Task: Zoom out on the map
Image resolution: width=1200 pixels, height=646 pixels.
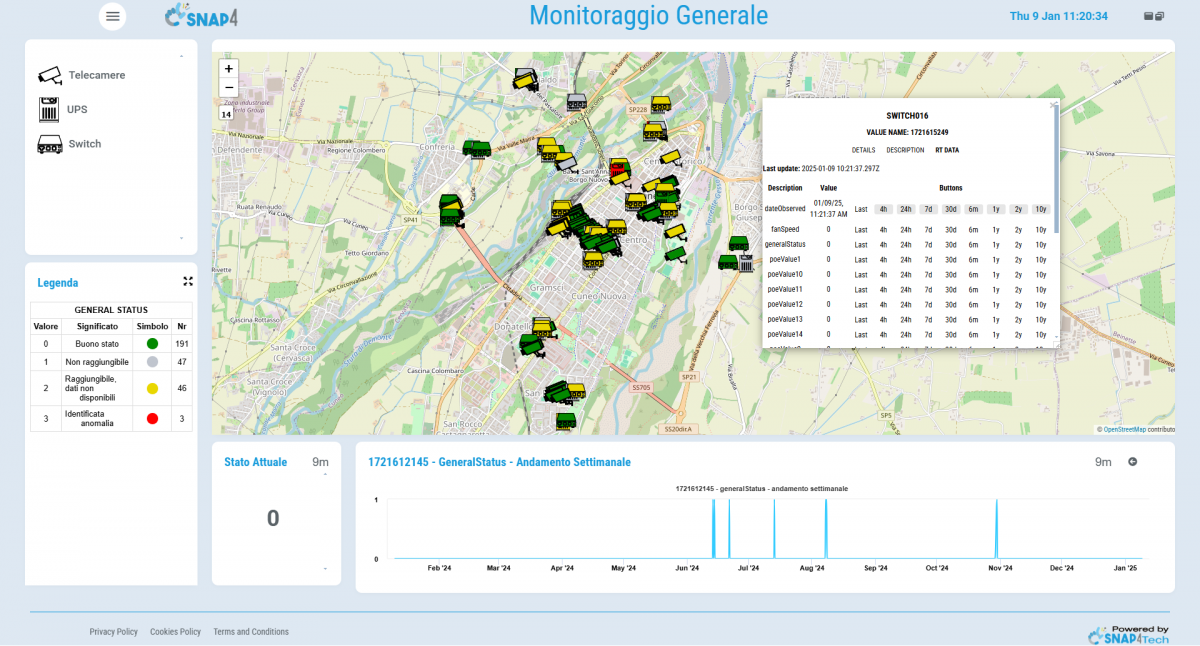Action: point(229,87)
